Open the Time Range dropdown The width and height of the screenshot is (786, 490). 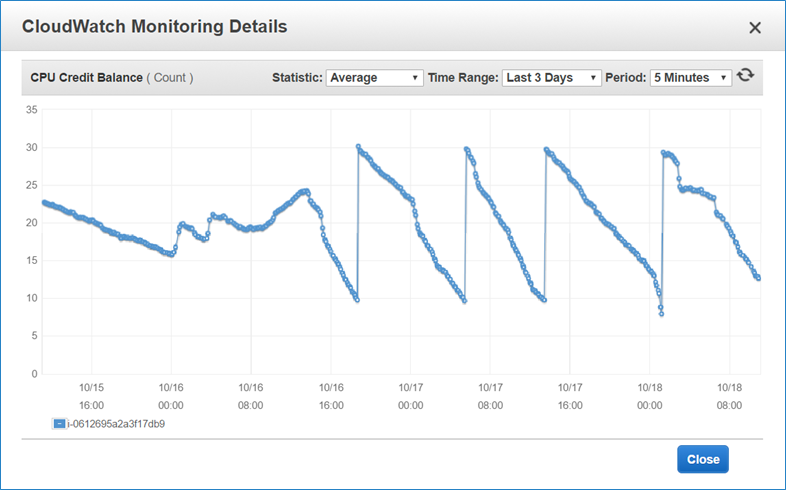pos(551,78)
